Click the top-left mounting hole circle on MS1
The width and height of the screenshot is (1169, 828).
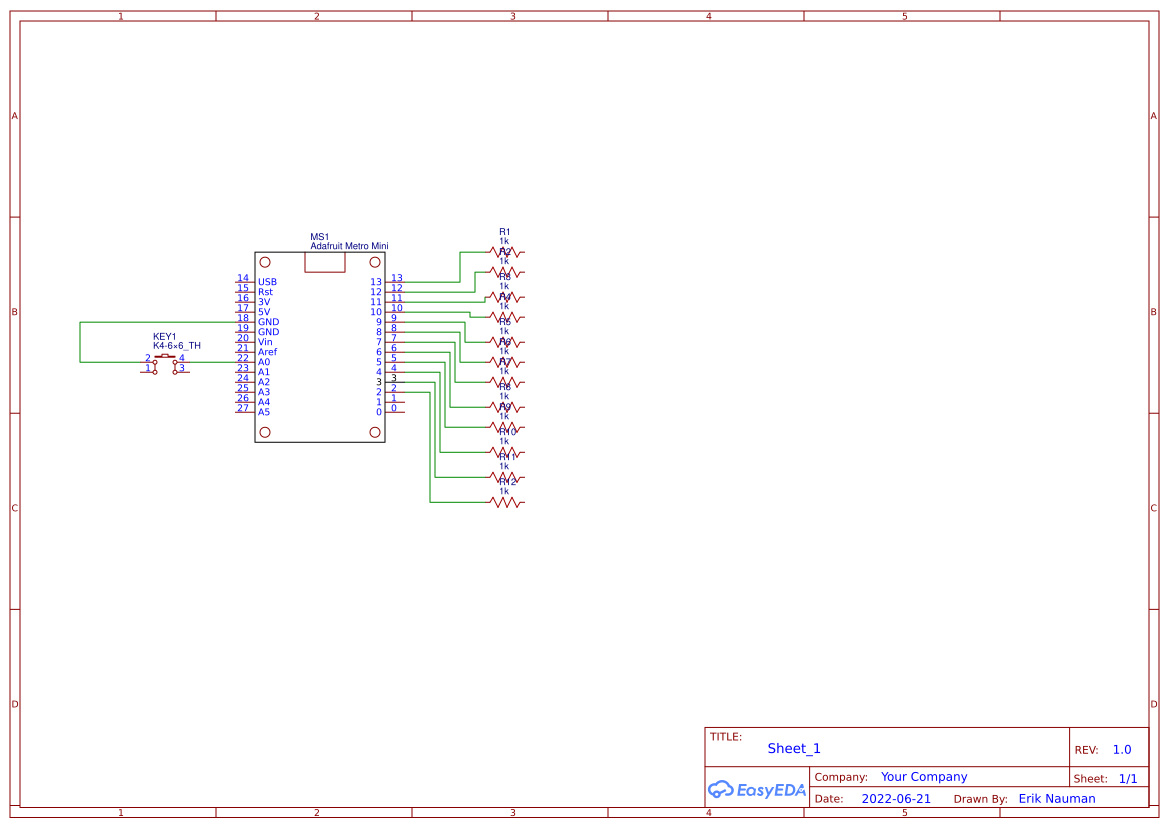point(264,261)
